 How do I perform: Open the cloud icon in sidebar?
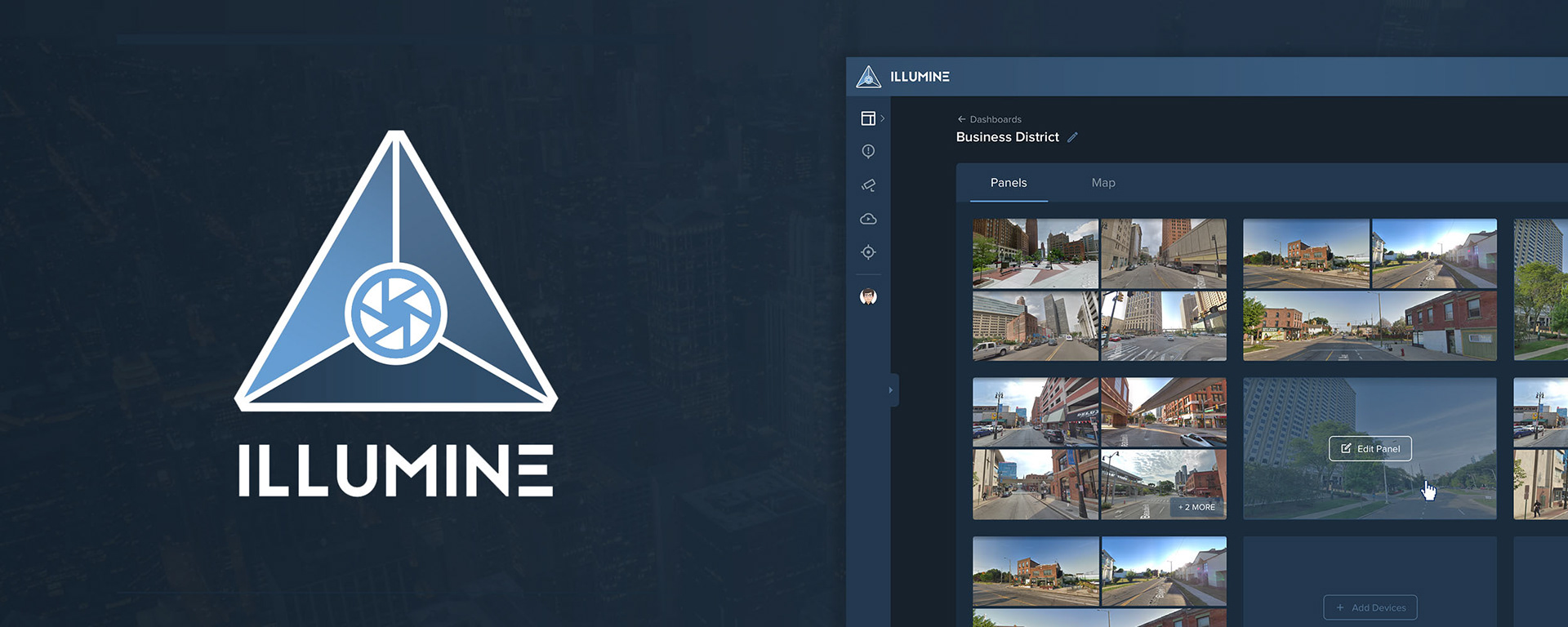[x=868, y=219]
